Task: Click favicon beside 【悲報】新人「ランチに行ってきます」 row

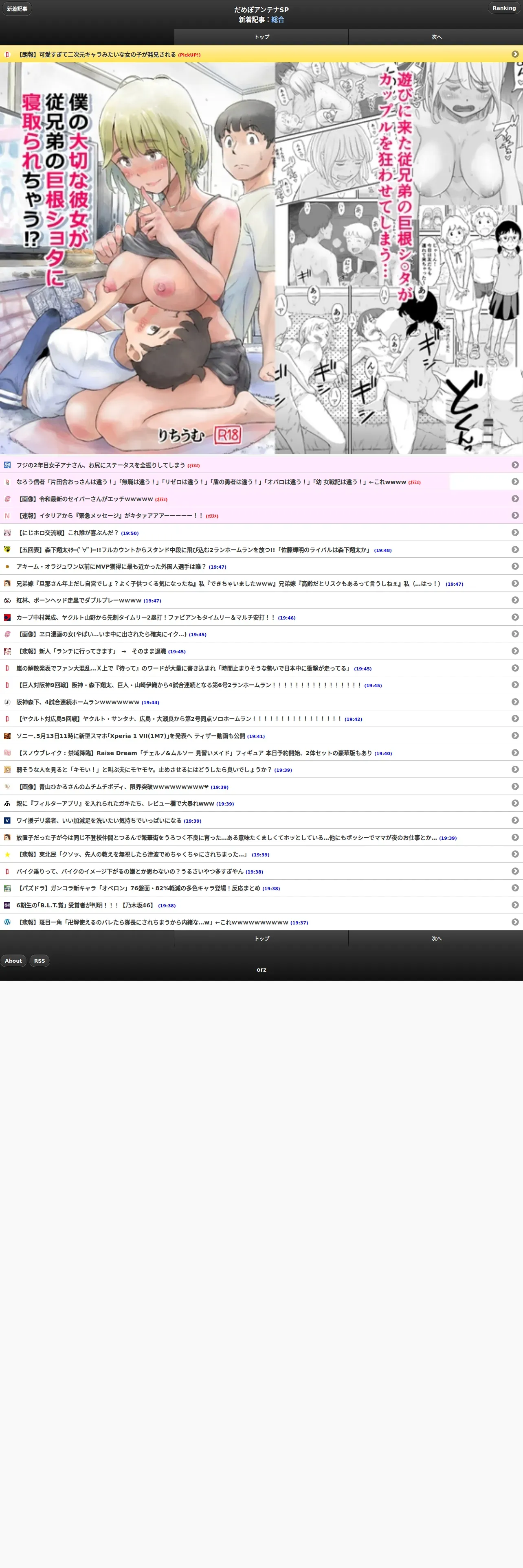Action: click(7, 651)
